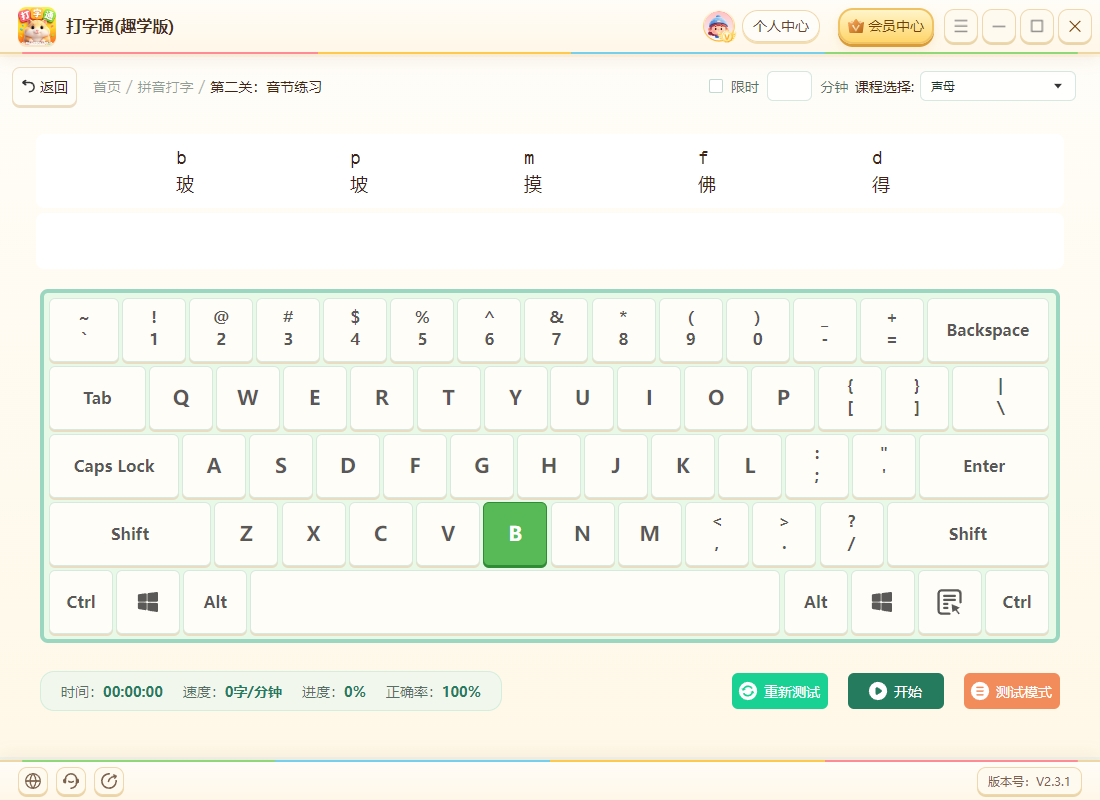Click the D key on keyboard

[x=348, y=466]
